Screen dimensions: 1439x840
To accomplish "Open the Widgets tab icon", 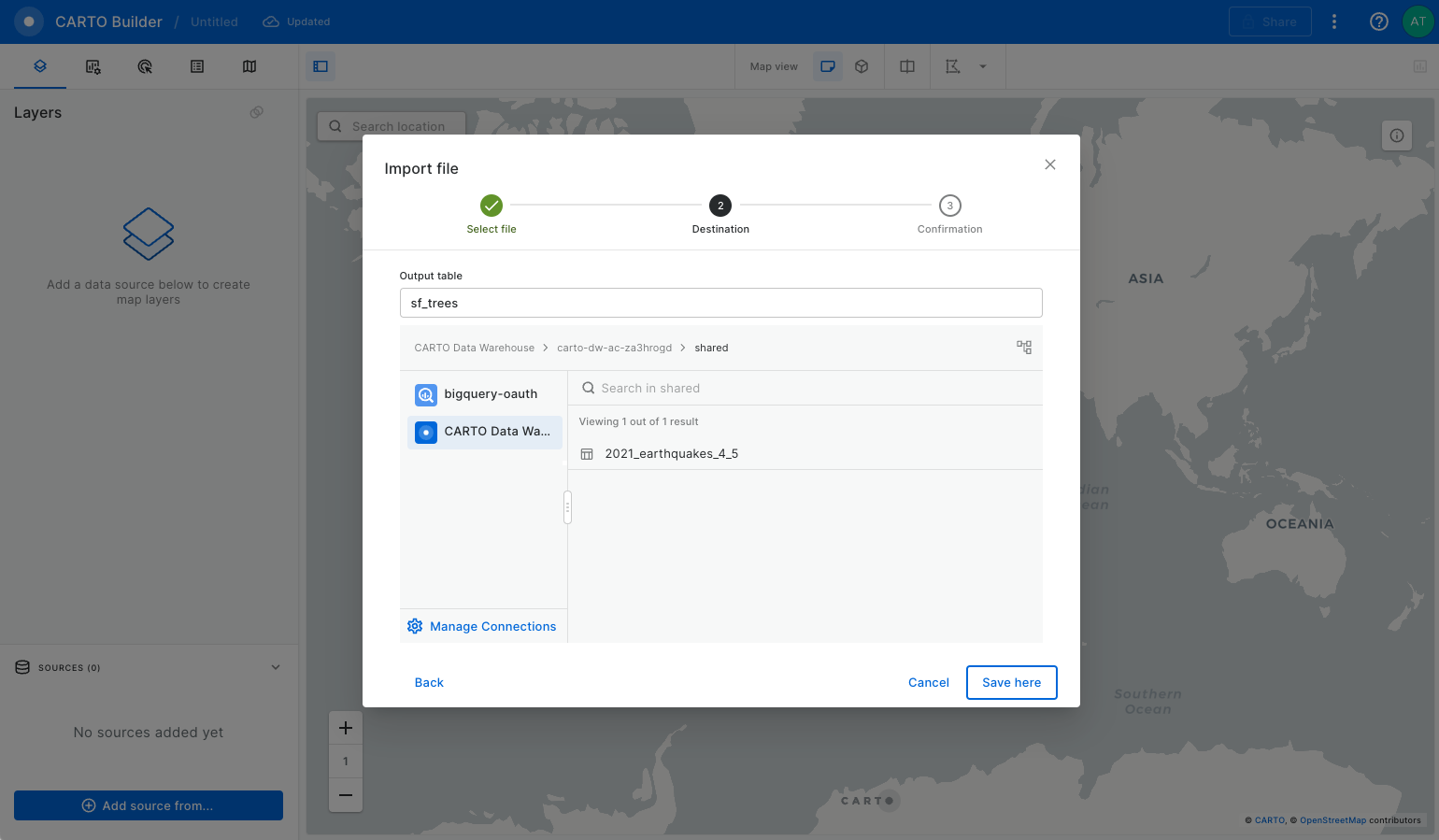I will point(93,66).
